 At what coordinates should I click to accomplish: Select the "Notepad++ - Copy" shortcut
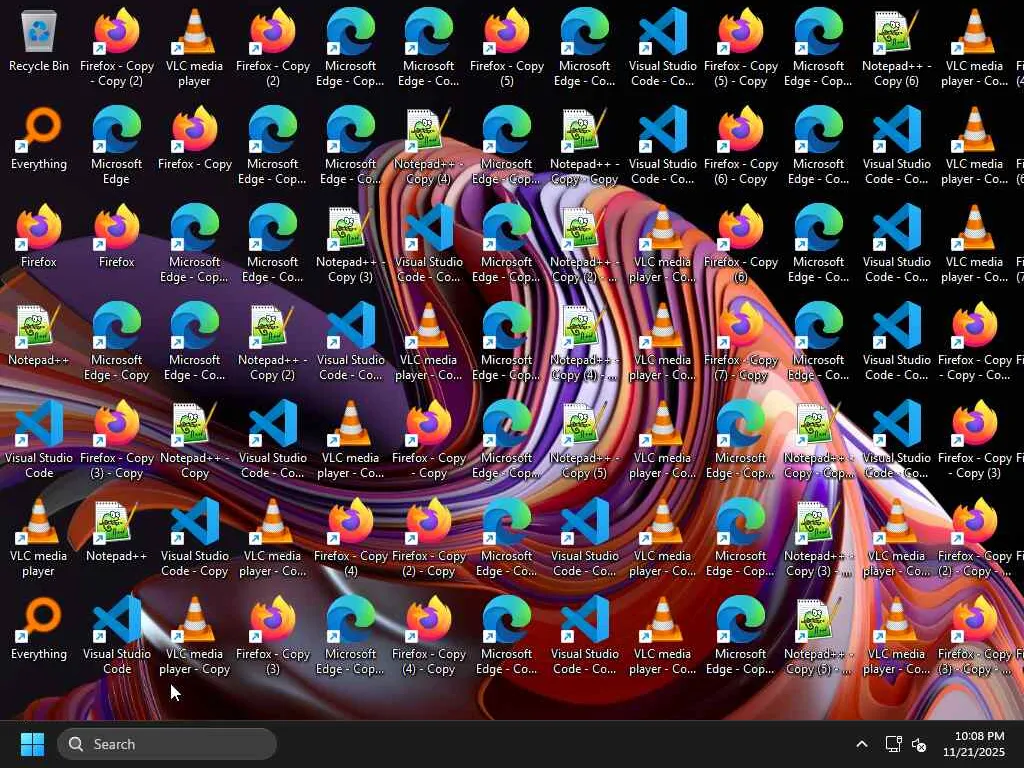tap(195, 440)
